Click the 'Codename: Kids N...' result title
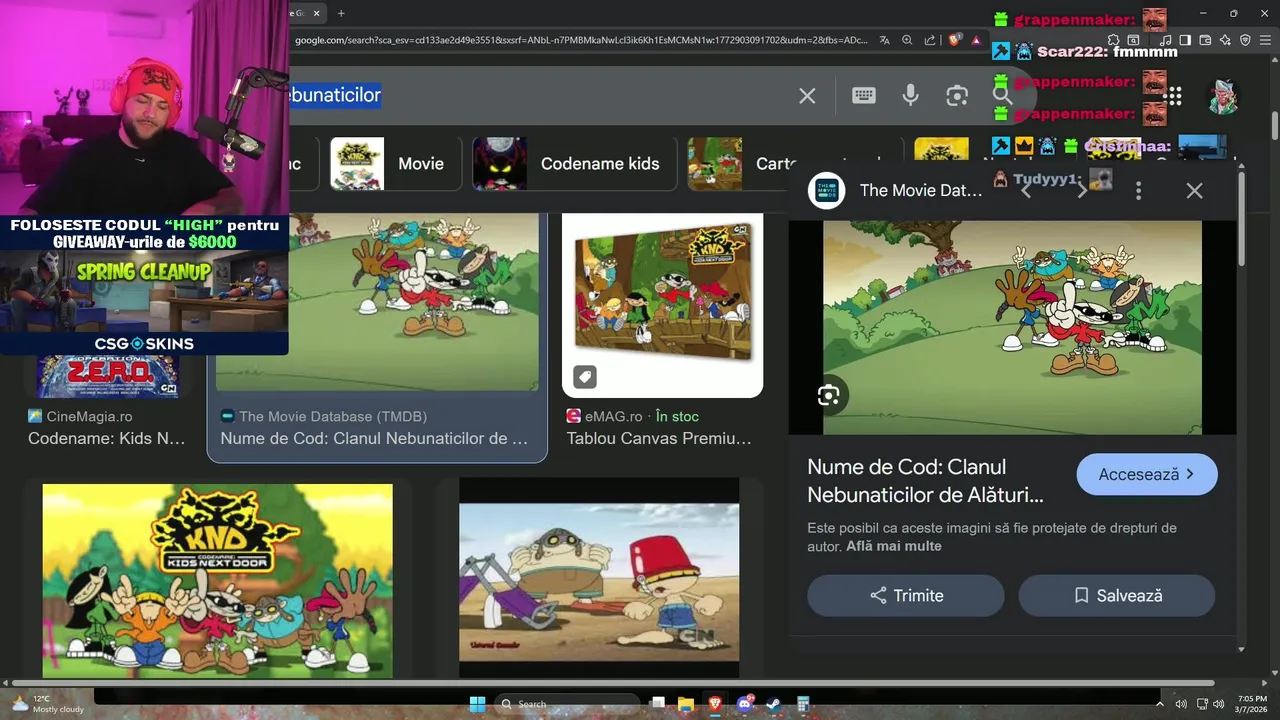The height and width of the screenshot is (720, 1280). (x=107, y=438)
